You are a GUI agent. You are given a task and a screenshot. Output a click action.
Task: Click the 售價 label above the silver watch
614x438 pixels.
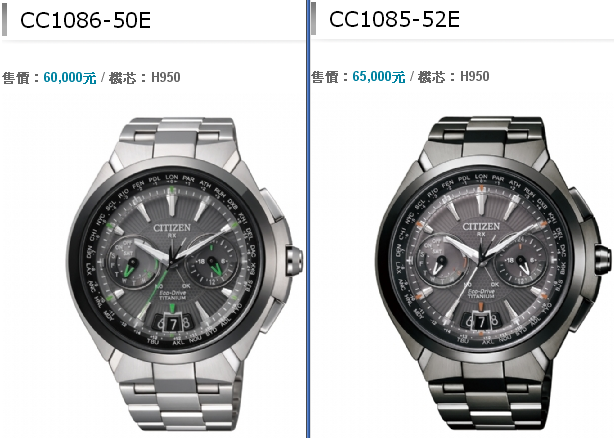tap(16, 78)
